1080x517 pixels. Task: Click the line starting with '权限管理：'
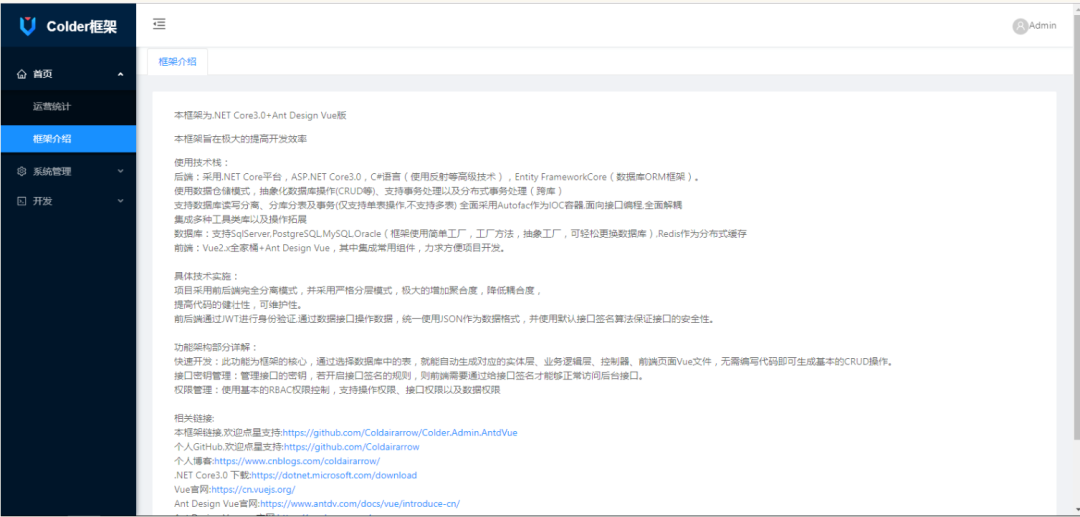[x=337, y=390]
